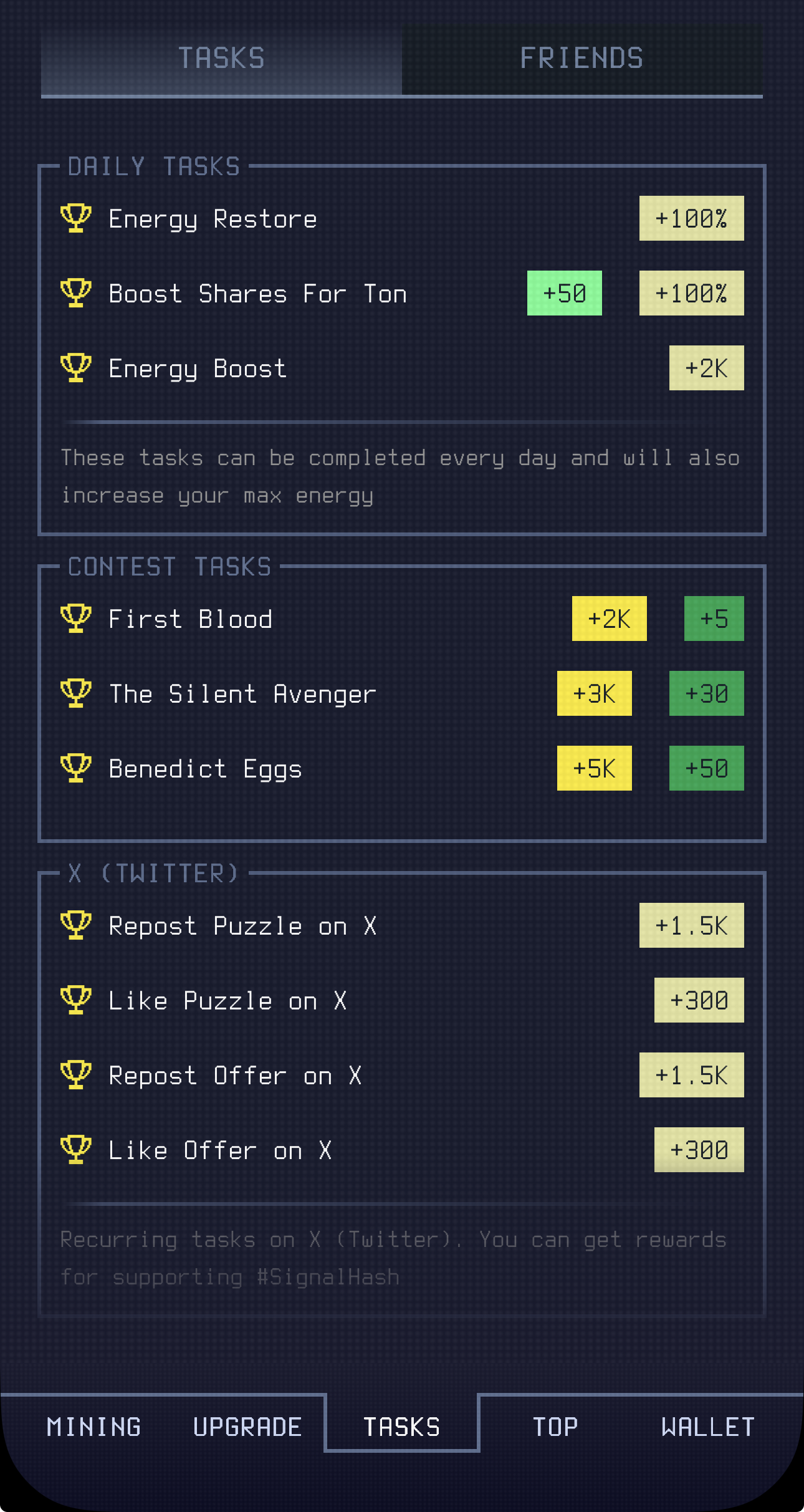Click the First Blood trophy icon
Screen dimensions: 804x1512
coord(75,619)
